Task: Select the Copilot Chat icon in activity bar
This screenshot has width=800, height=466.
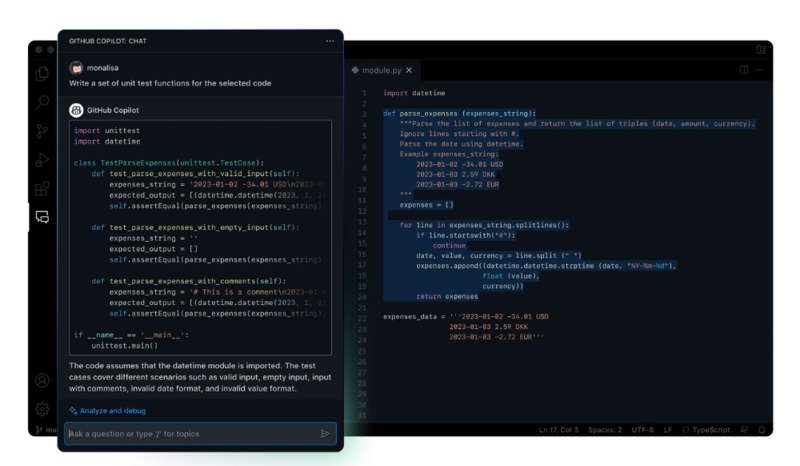Action: [x=42, y=217]
